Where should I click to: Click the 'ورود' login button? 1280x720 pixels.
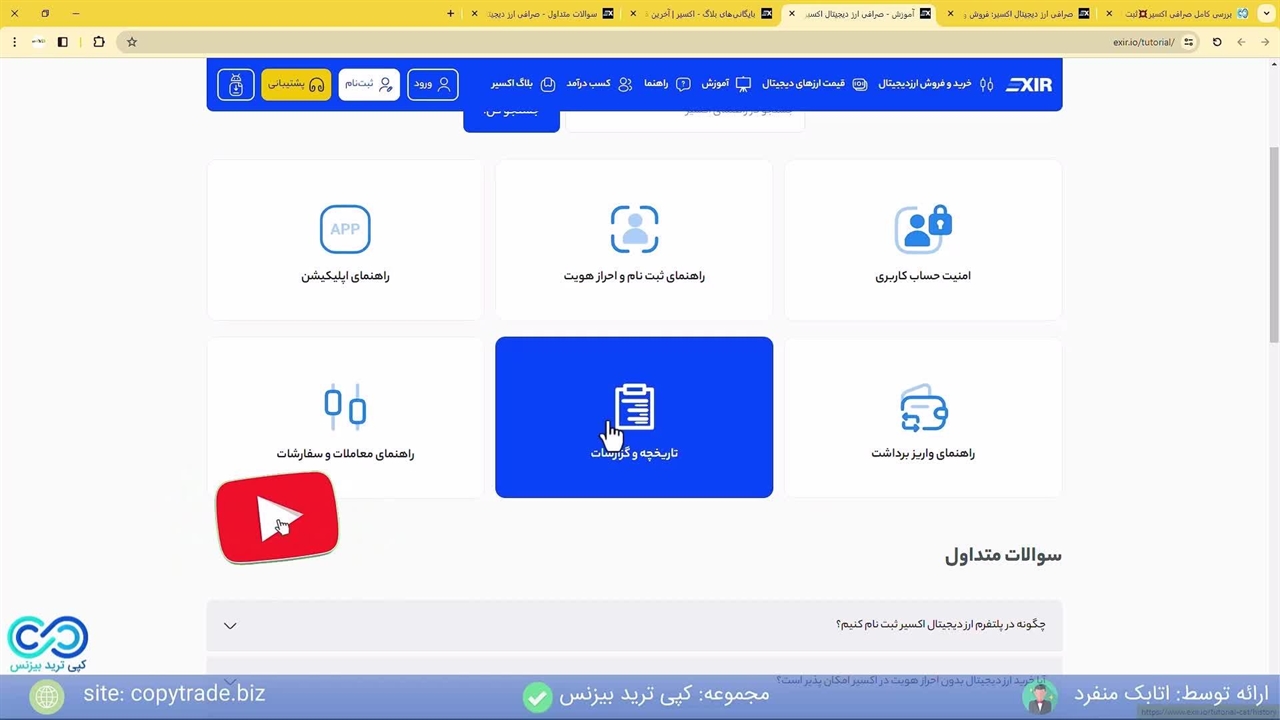433,84
